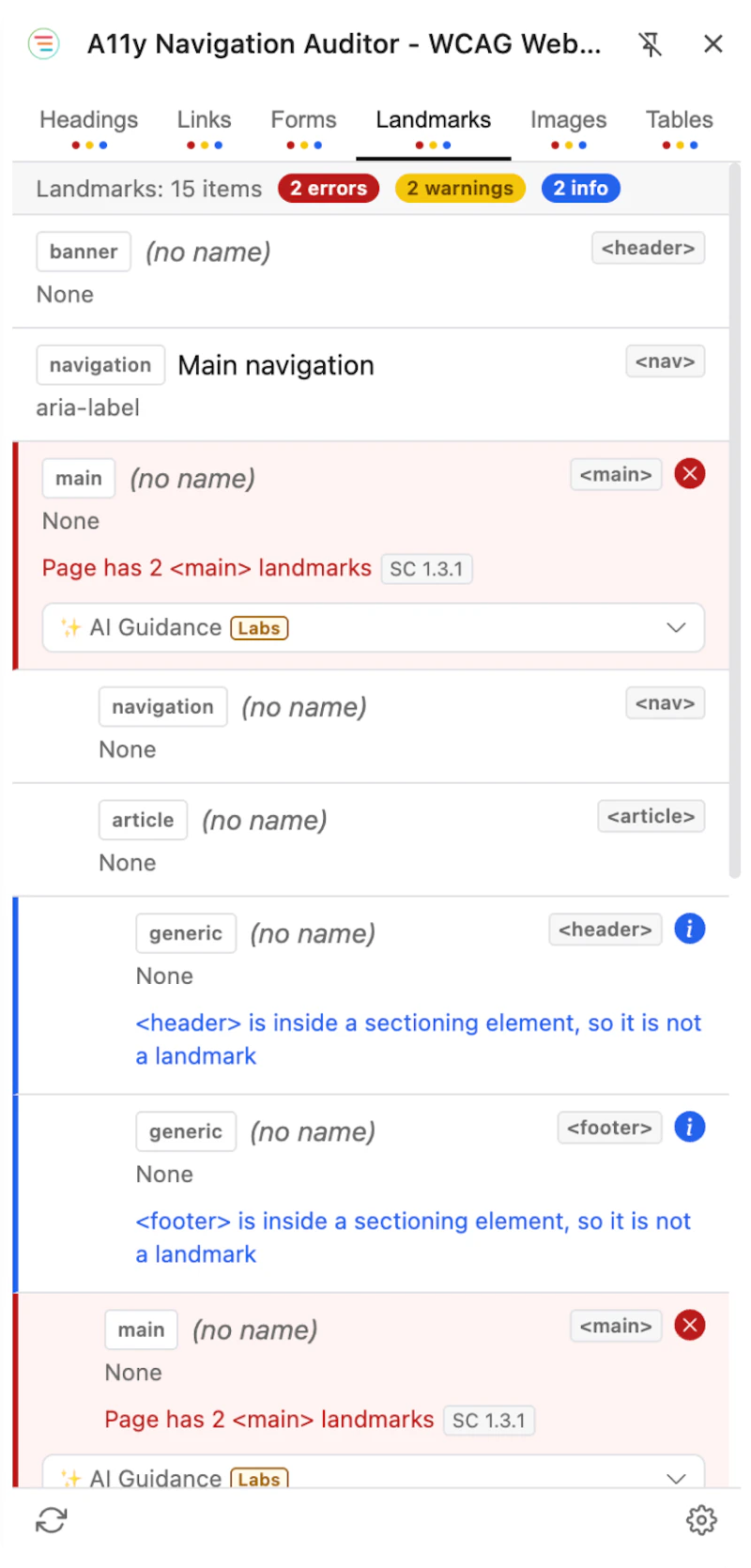The height and width of the screenshot is (1568, 751).
Task: Select the nested unnamed navigation row
Action: [x=371, y=727]
